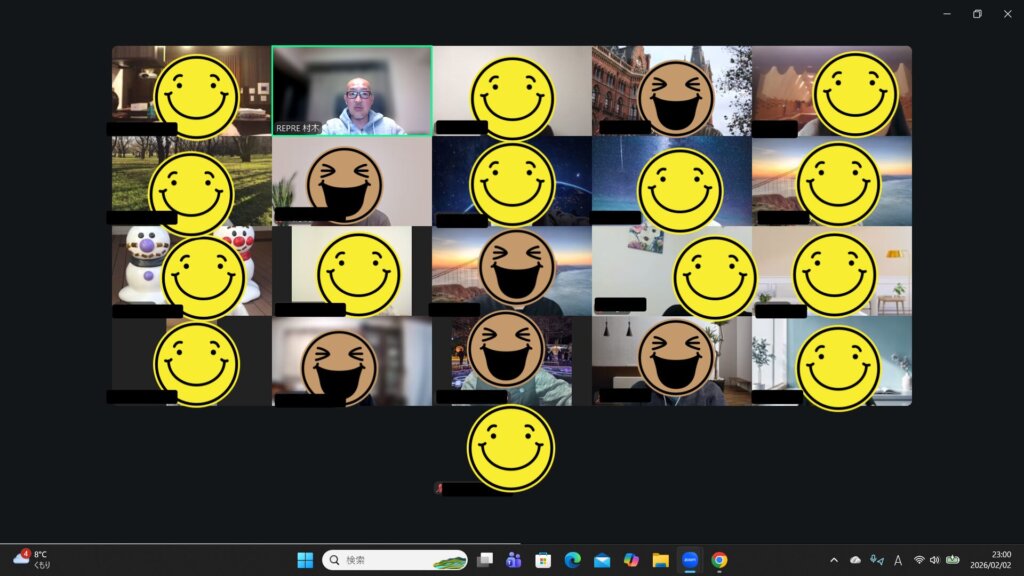
Task: Click the taskbar search box
Action: click(x=394, y=560)
